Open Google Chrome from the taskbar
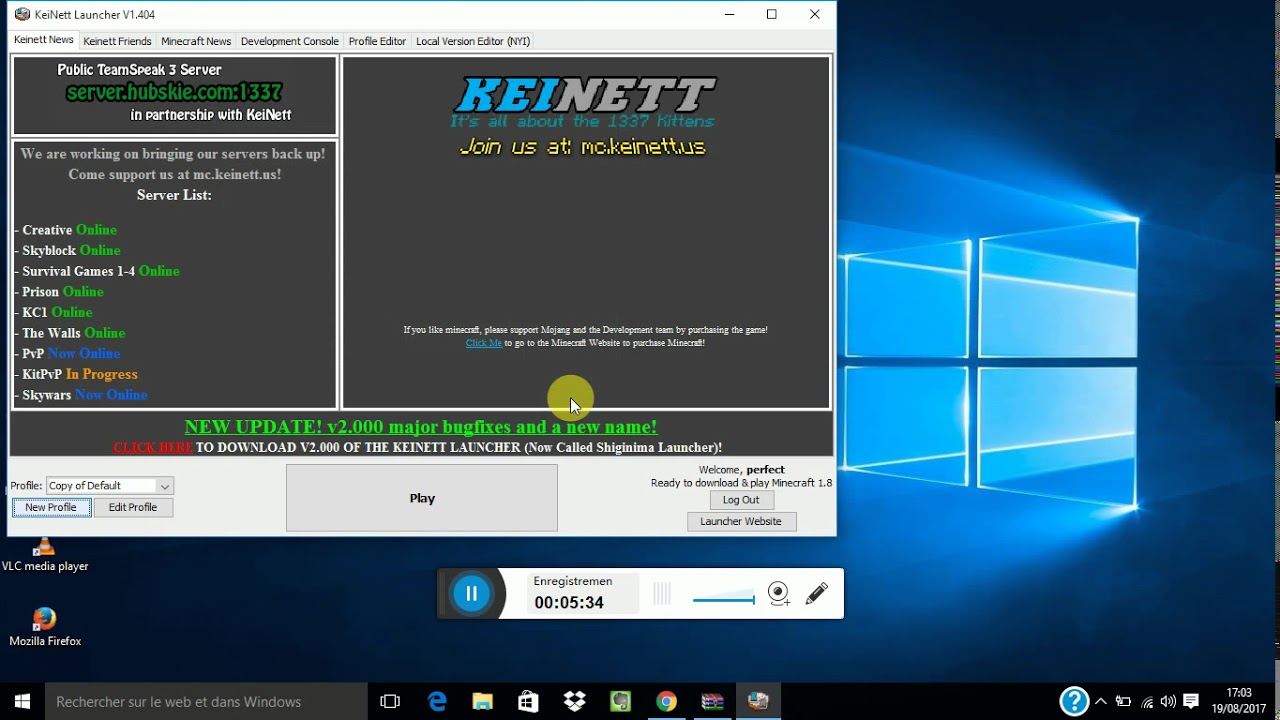Viewport: 1280px width, 720px height. 666,702
